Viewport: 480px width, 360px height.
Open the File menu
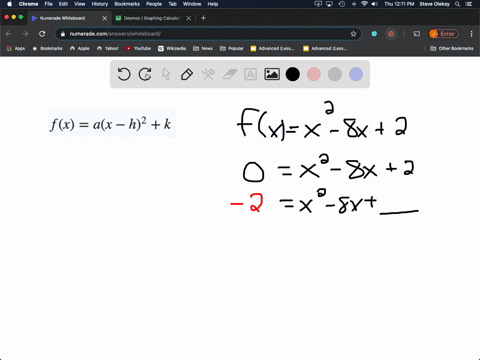49,4
